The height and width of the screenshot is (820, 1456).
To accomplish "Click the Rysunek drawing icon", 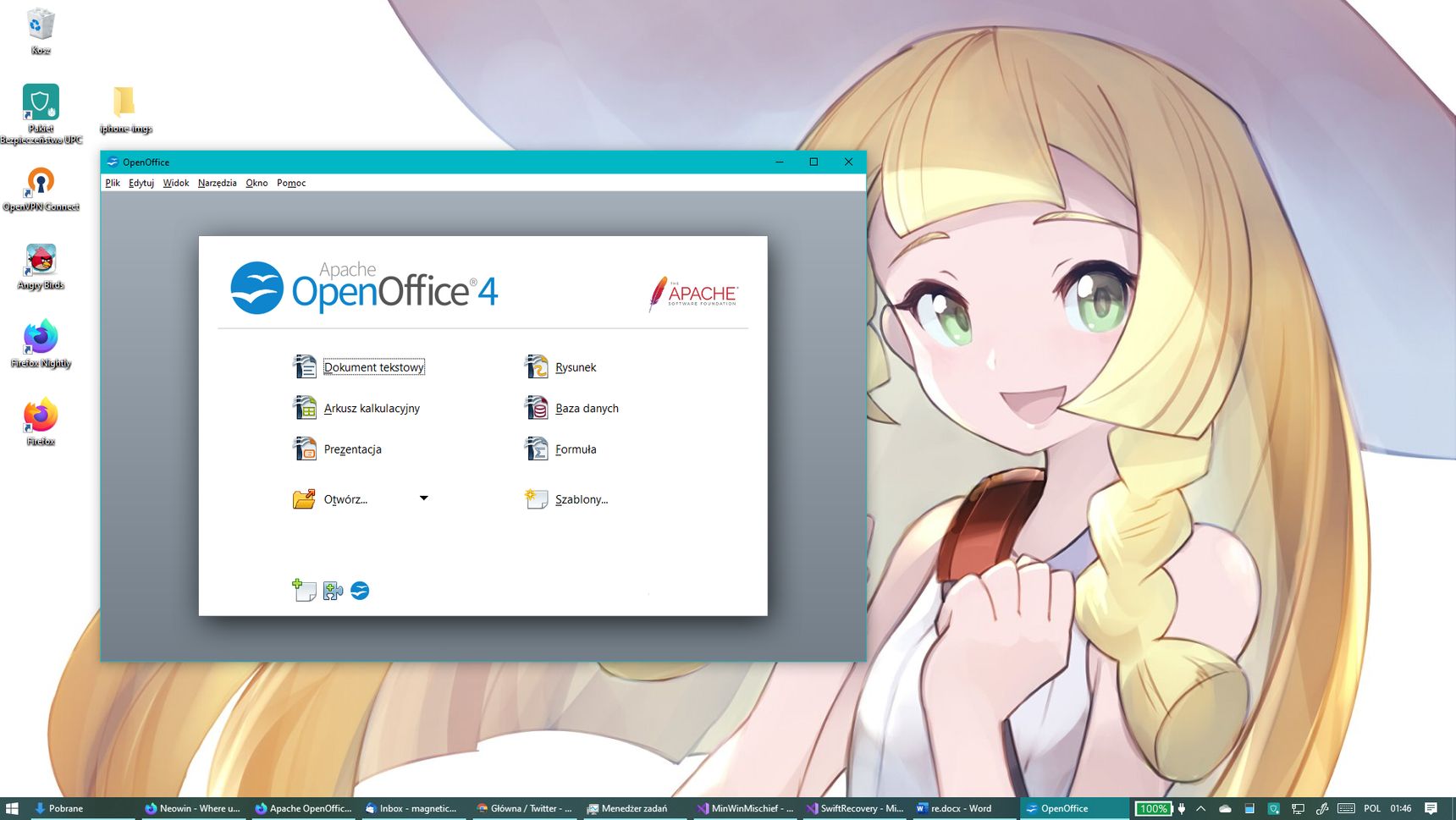I will (536, 366).
